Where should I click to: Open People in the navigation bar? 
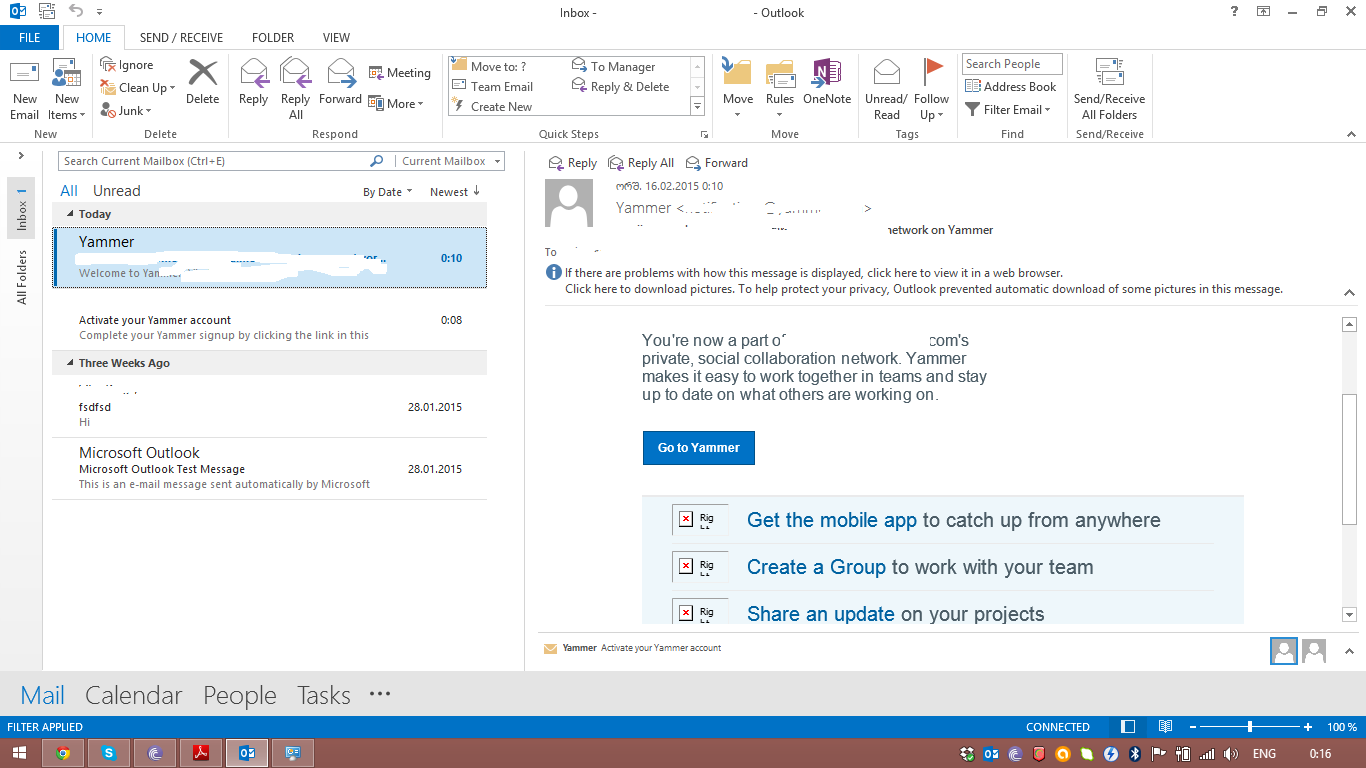240,695
